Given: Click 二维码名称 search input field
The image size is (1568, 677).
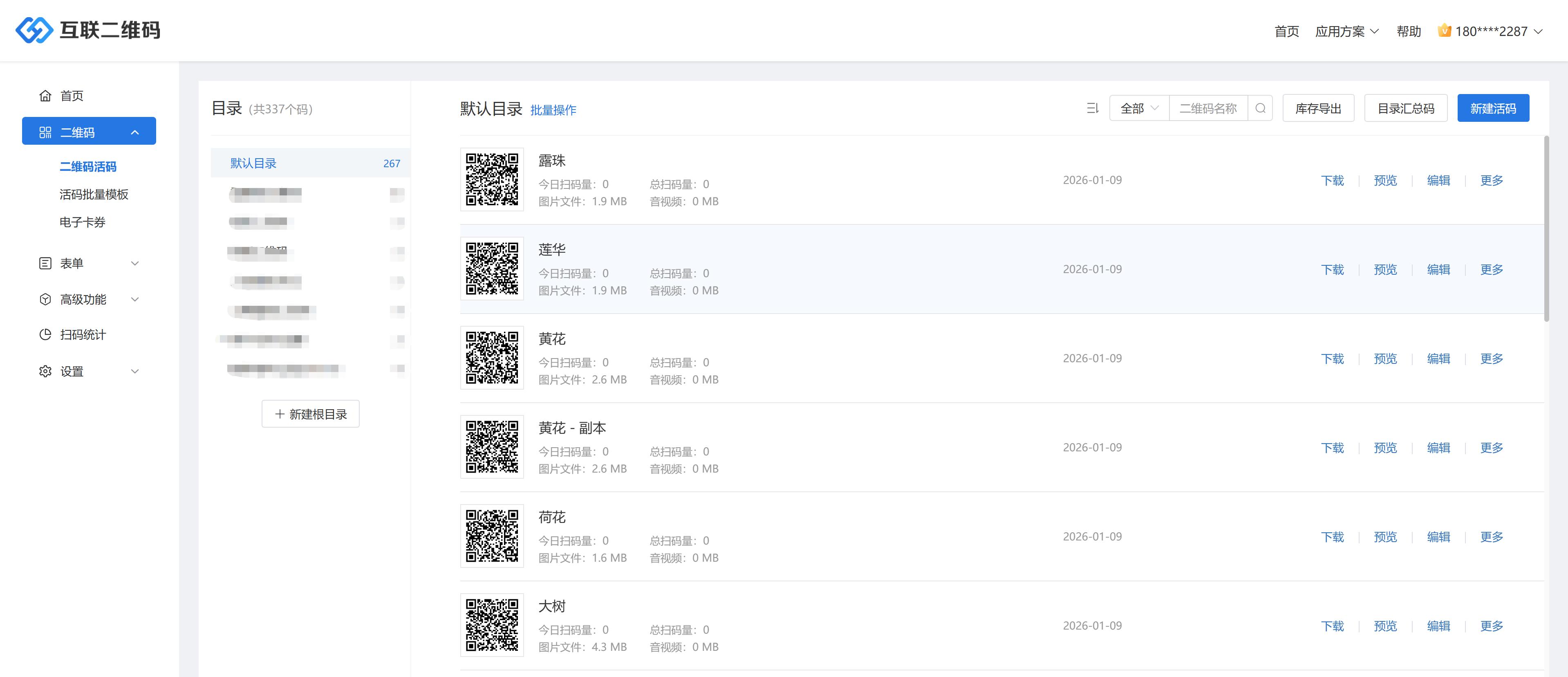Looking at the screenshot, I should [x=1207, y=108].
